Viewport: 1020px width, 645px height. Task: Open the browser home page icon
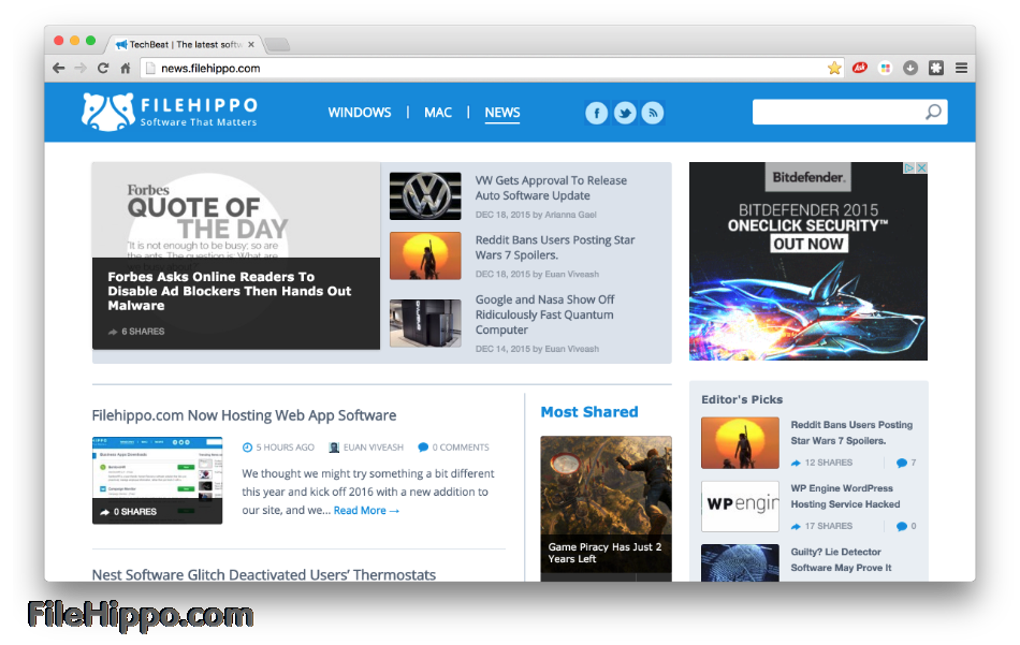click(126, 68)
